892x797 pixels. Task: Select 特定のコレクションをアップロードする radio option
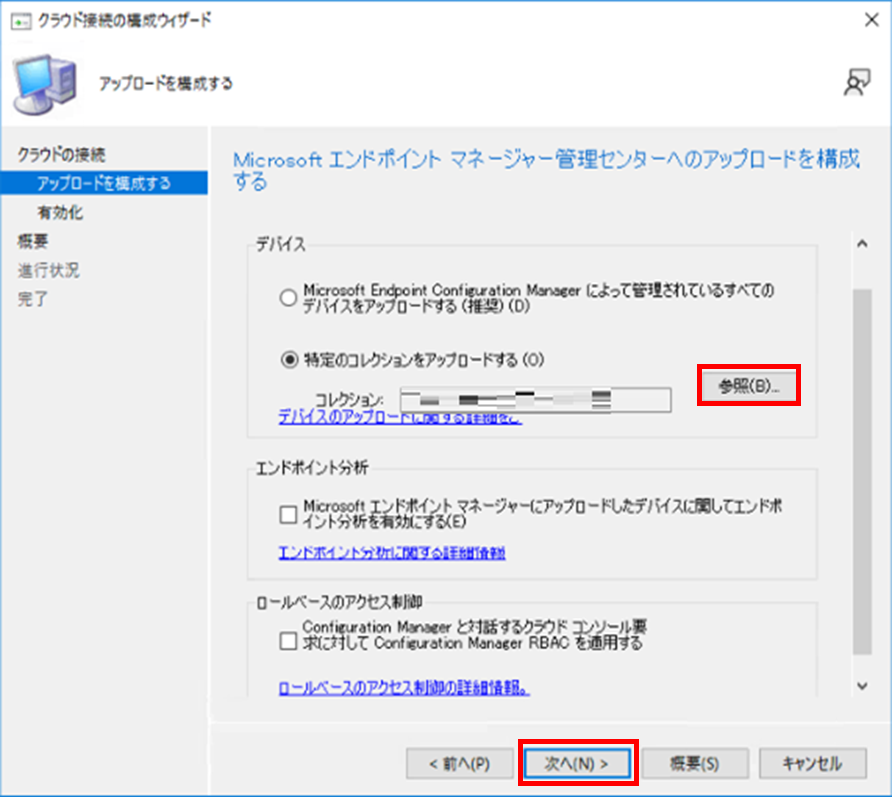click(x=289, y=360)
